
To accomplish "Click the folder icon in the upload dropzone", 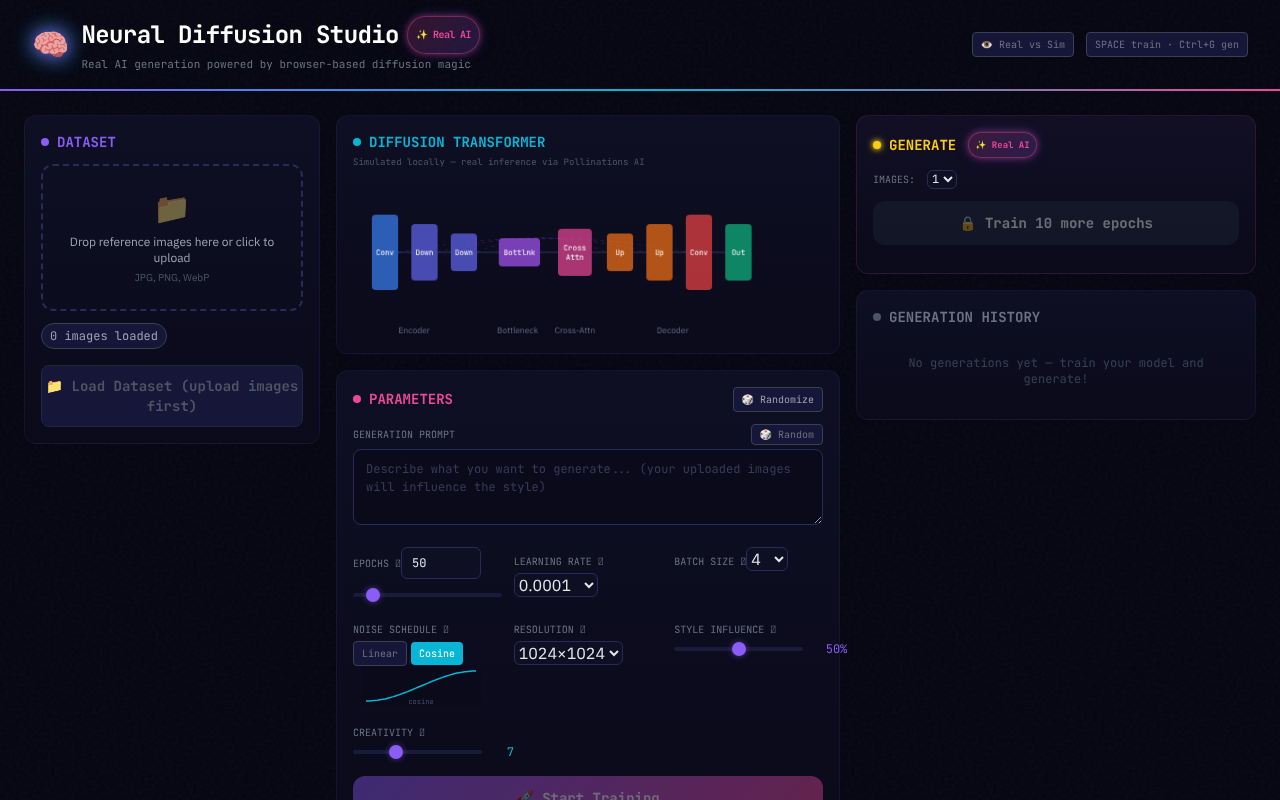I will (171, 210).
